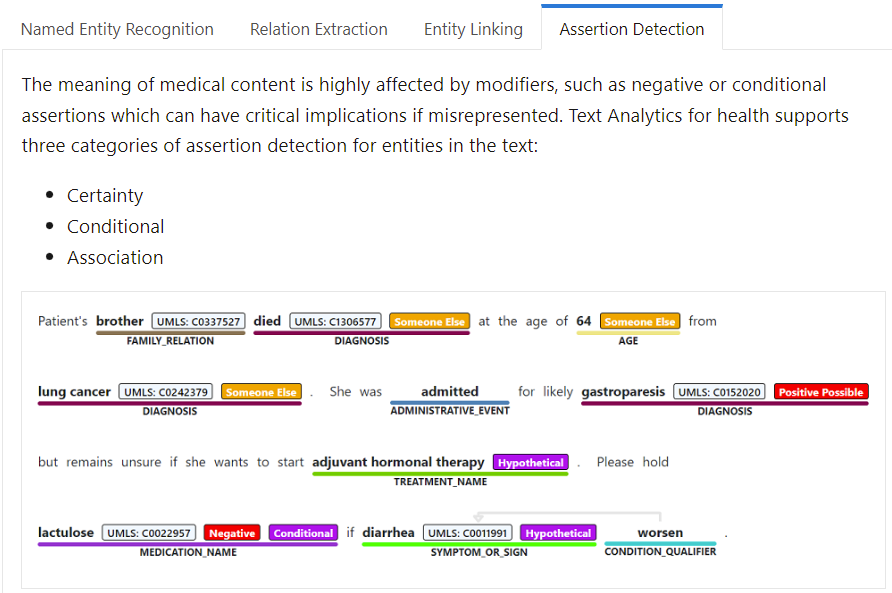Select the Hypothetical tag after adjuvant hormonal therapy
This screenshot has width=892, height=593.
(531, 462)
